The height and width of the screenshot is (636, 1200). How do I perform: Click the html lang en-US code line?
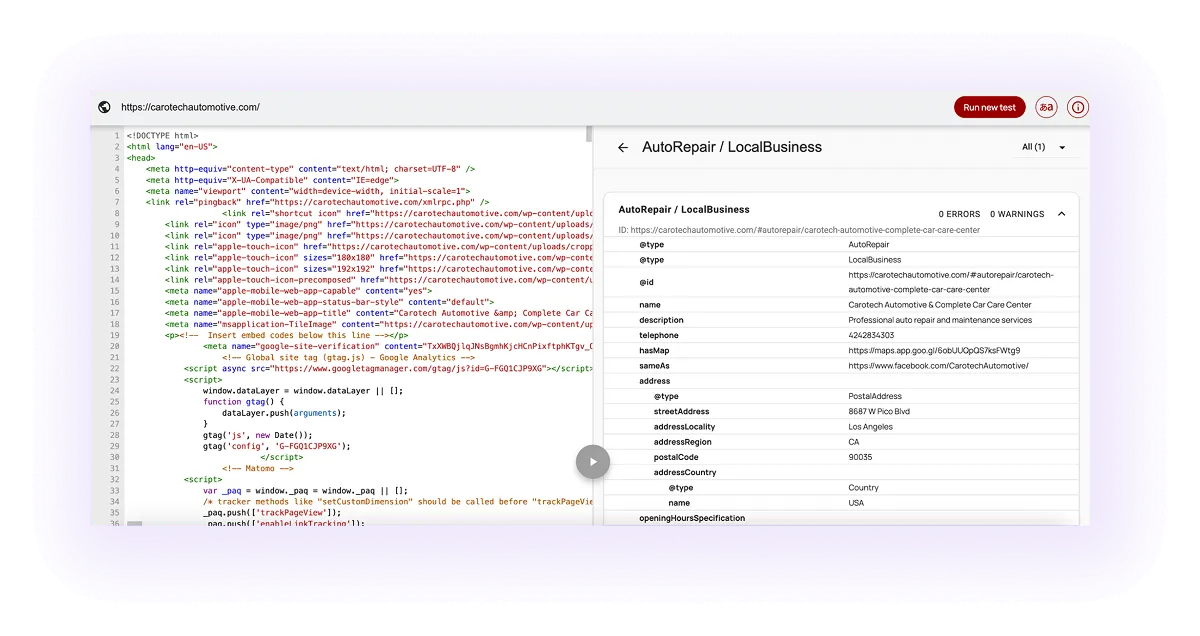click(x=172, y=146)
